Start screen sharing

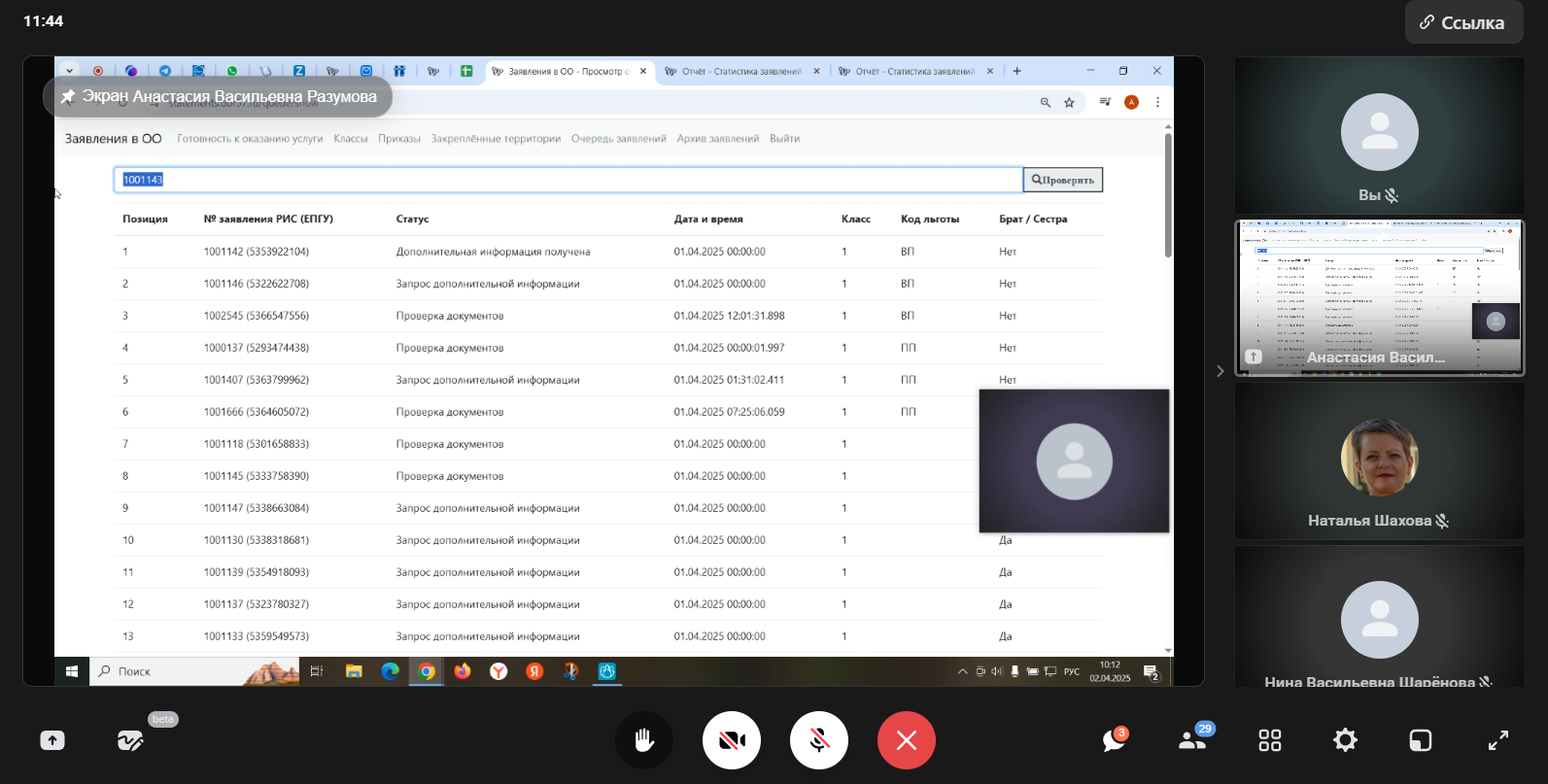coord(52,740)
